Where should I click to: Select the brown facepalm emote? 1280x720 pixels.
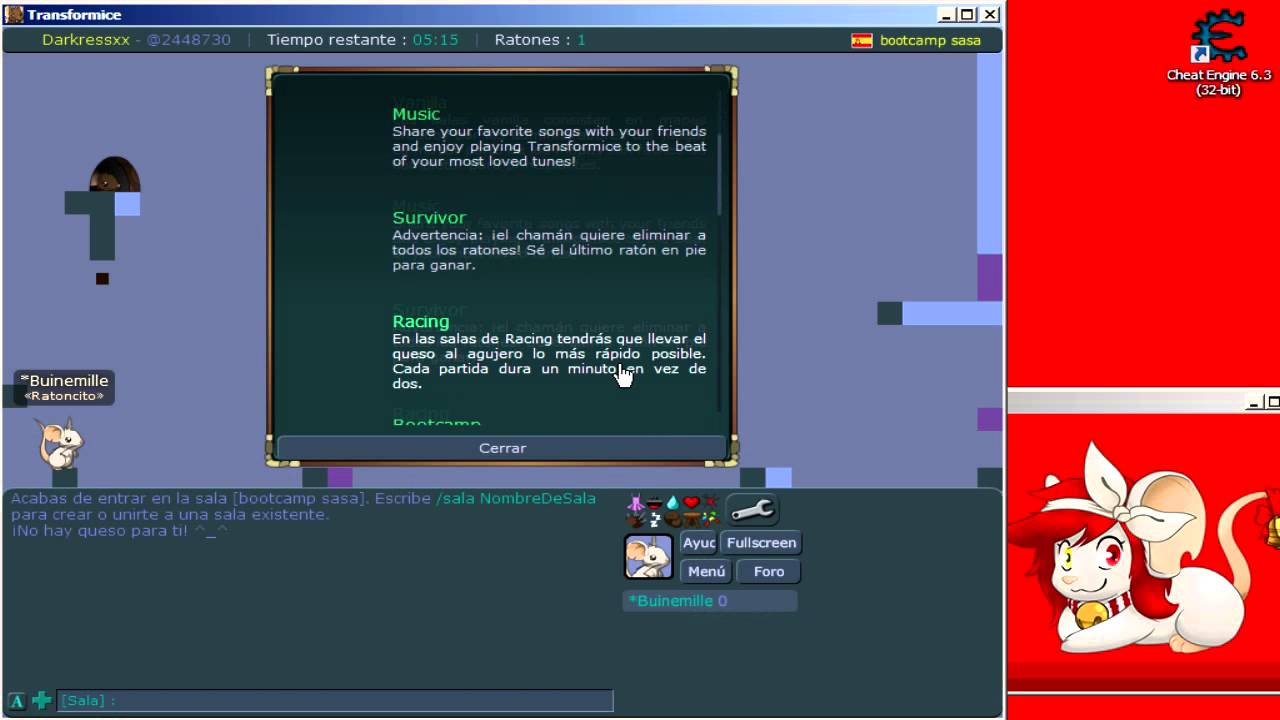tap(672, 520)
